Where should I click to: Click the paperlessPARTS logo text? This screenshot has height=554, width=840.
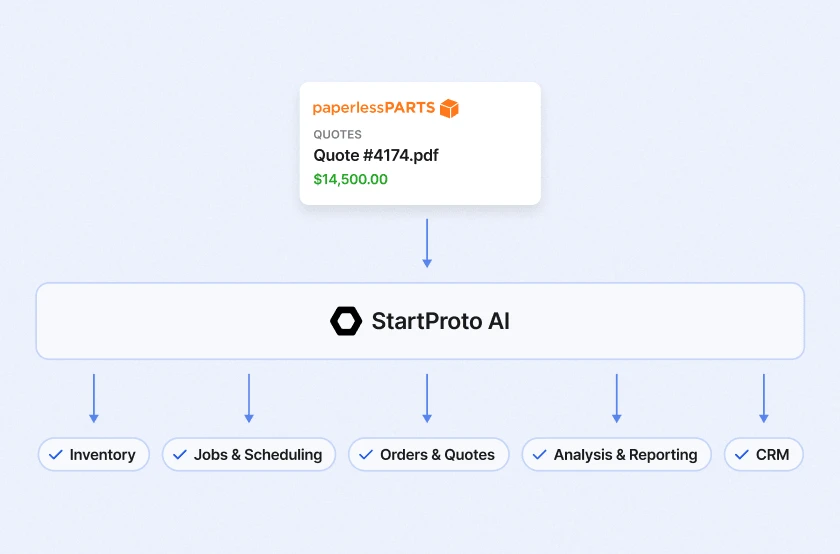[x=374, y=108]
